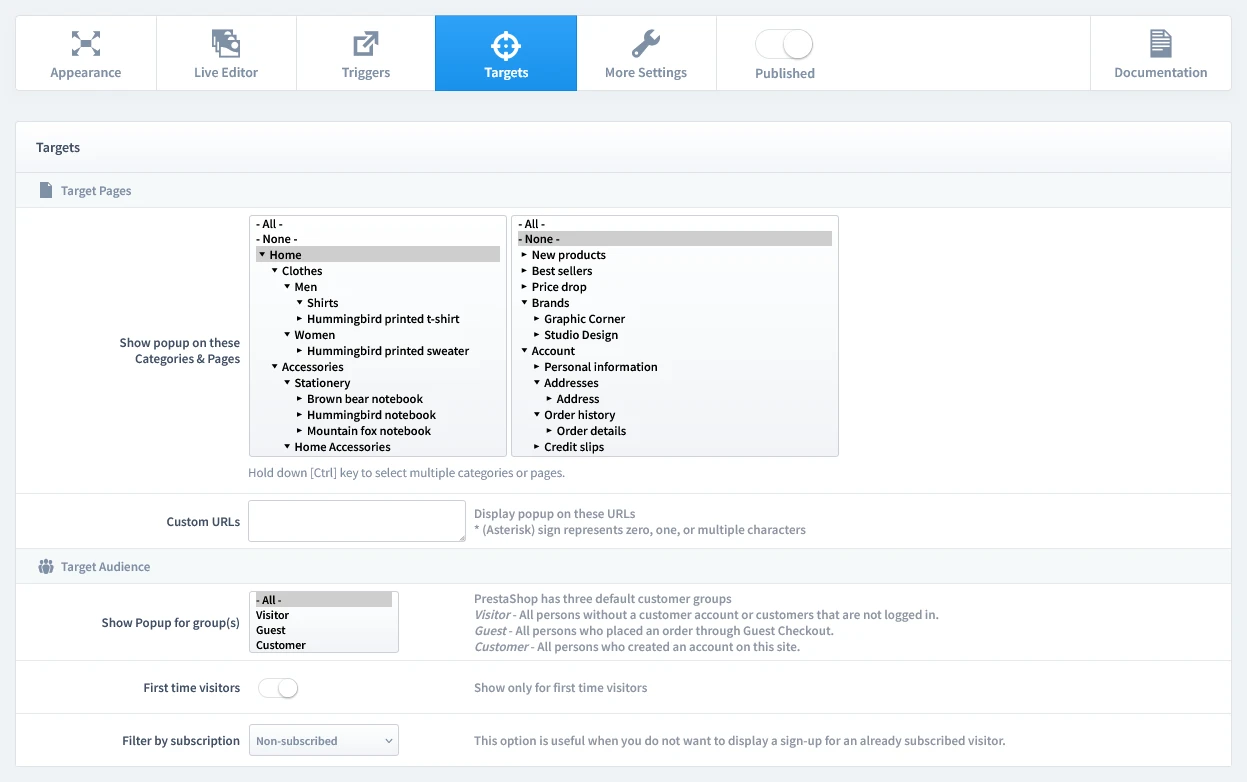Collapse the Accessories category tree arrow
Viewport: 1247px width, 782px height.
(x=274, y=367)
